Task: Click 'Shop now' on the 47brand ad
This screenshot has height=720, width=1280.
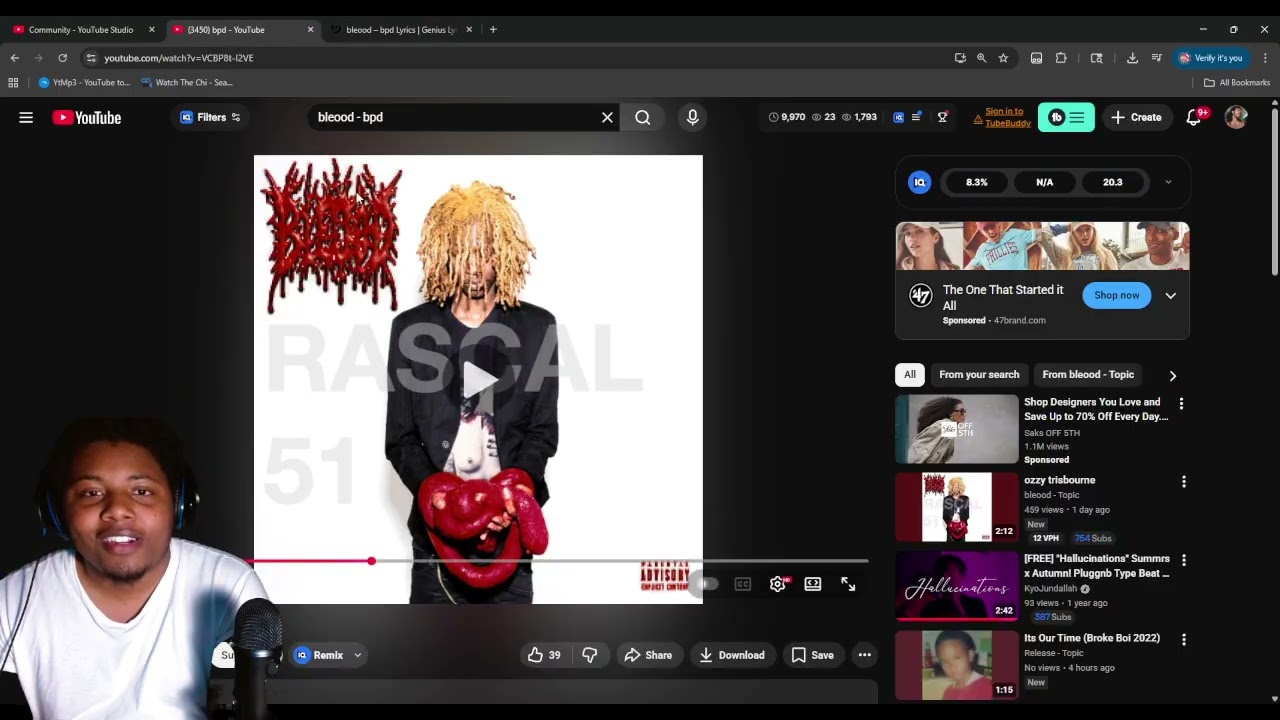Action: (1116, 295)
